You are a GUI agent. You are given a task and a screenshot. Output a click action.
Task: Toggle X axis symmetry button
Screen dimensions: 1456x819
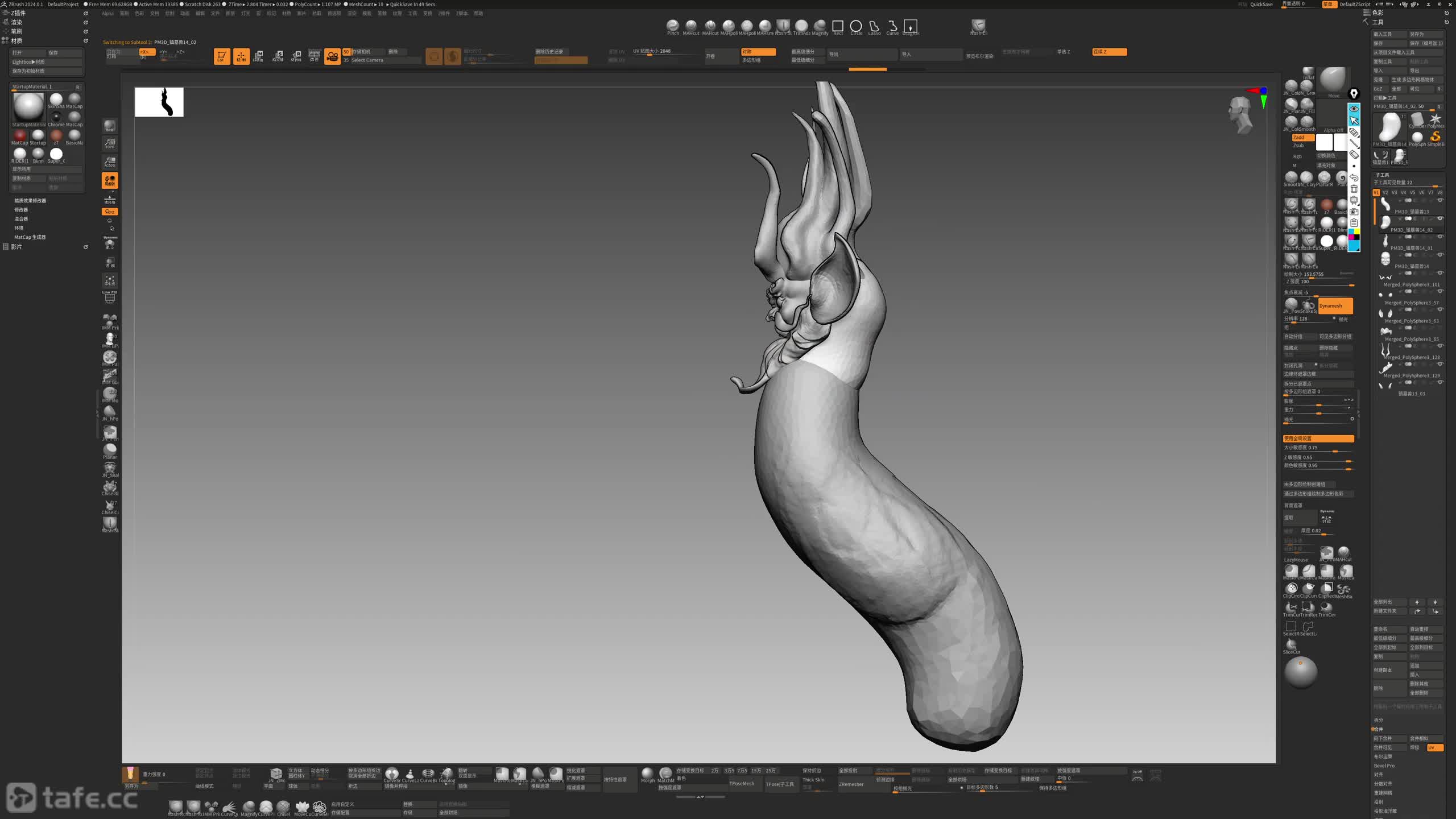coord(146,52)
